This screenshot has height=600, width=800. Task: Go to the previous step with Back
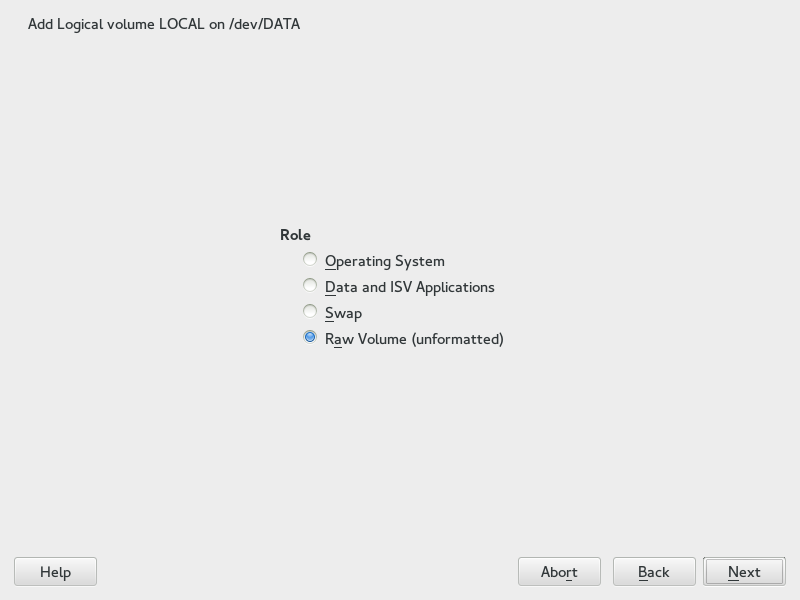654,572
